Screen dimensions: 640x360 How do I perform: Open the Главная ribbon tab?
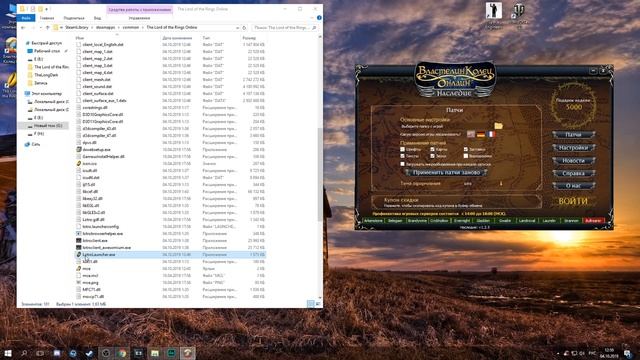47,18
